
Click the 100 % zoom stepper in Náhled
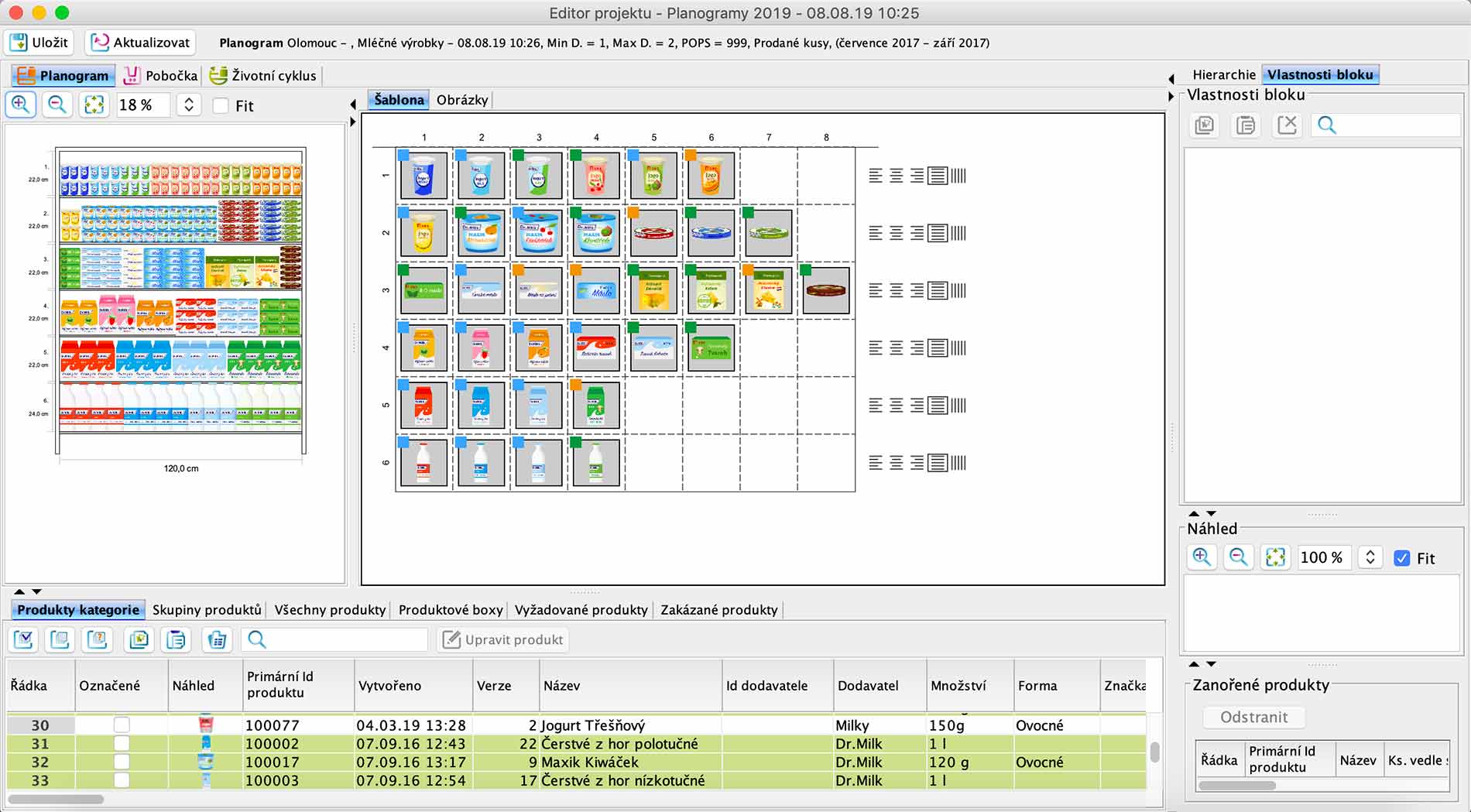1370,557
